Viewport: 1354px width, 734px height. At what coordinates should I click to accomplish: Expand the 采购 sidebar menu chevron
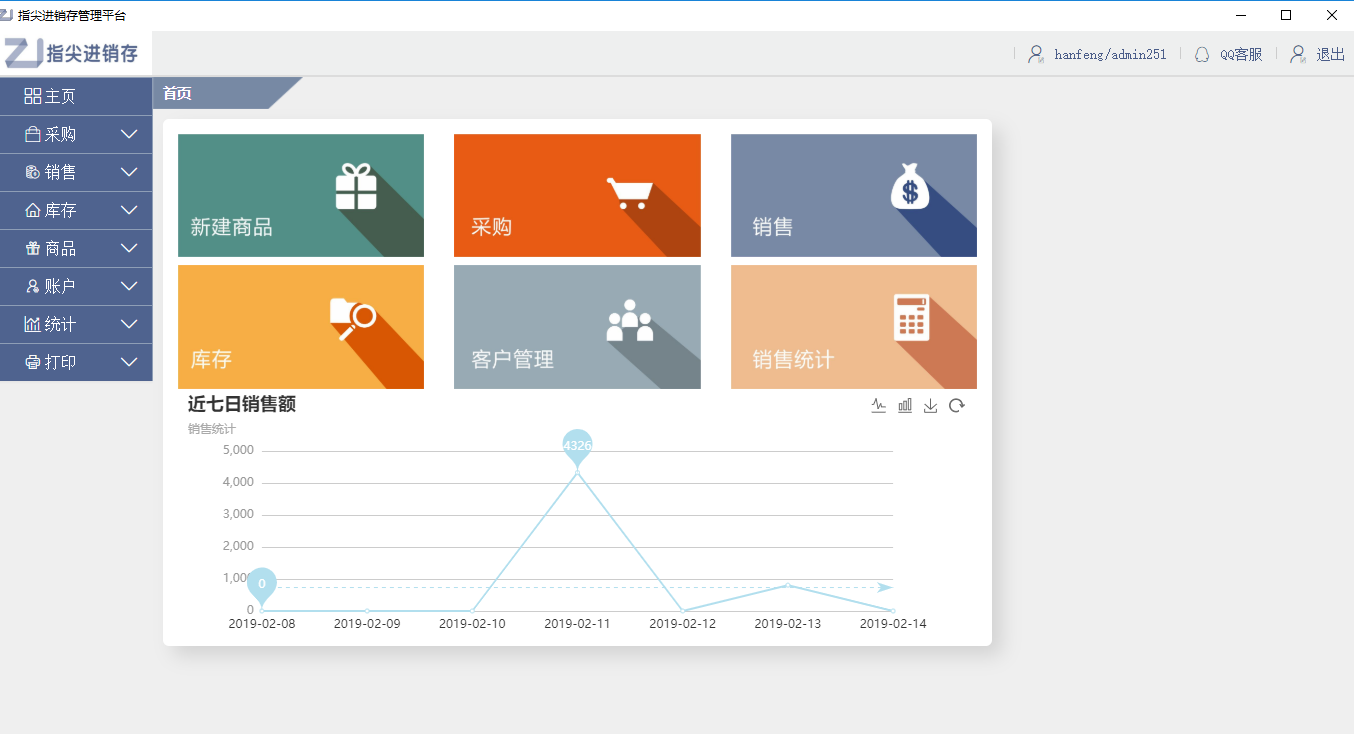click(x=129, y=134)
